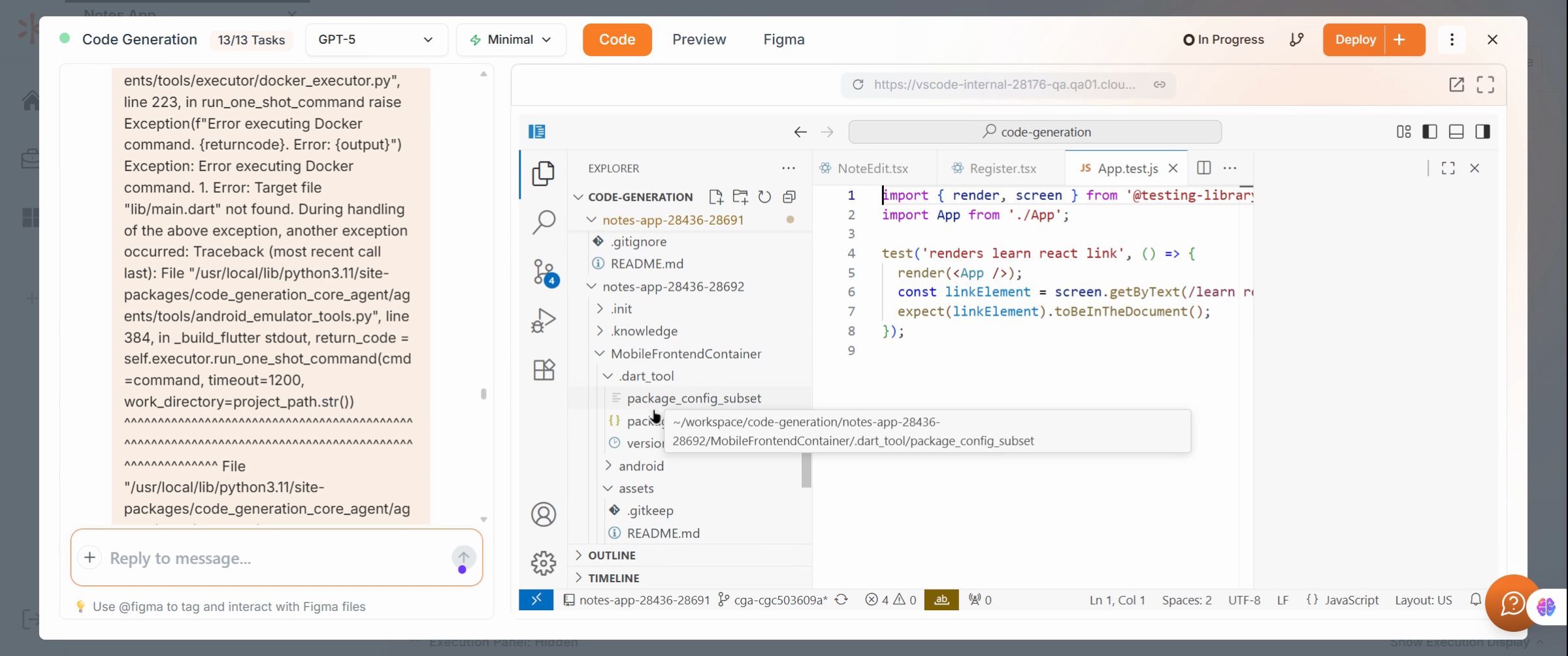Click the Customize Layout icon
Screen dimensions: 1568x656
[x=1403, y=132]
